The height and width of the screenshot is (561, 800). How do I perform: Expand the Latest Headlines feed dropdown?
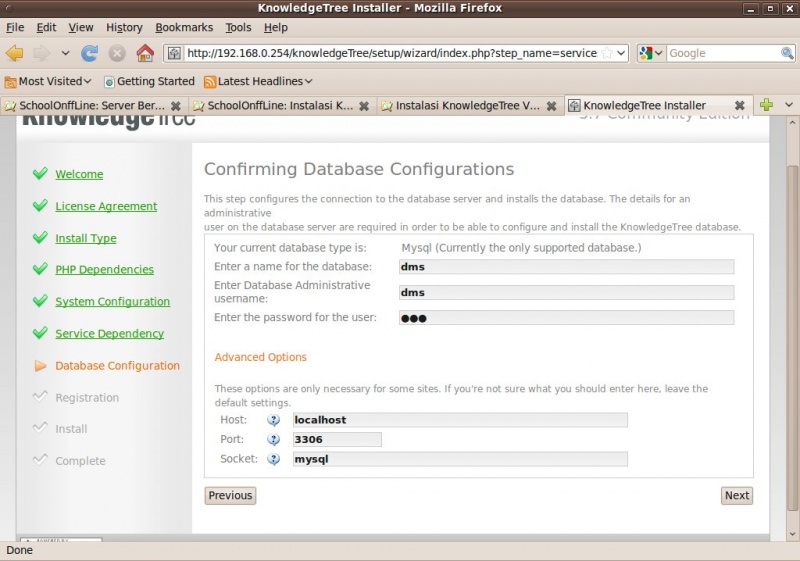point(259,81)
